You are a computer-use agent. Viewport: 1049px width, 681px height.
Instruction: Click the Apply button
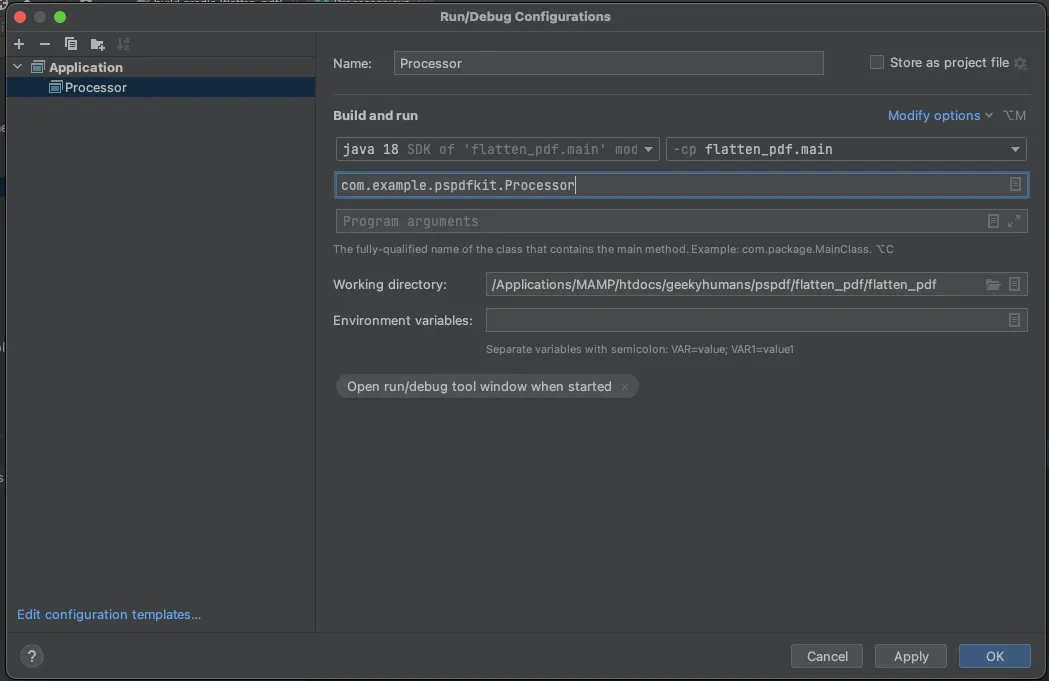click(x=911, y=656)
